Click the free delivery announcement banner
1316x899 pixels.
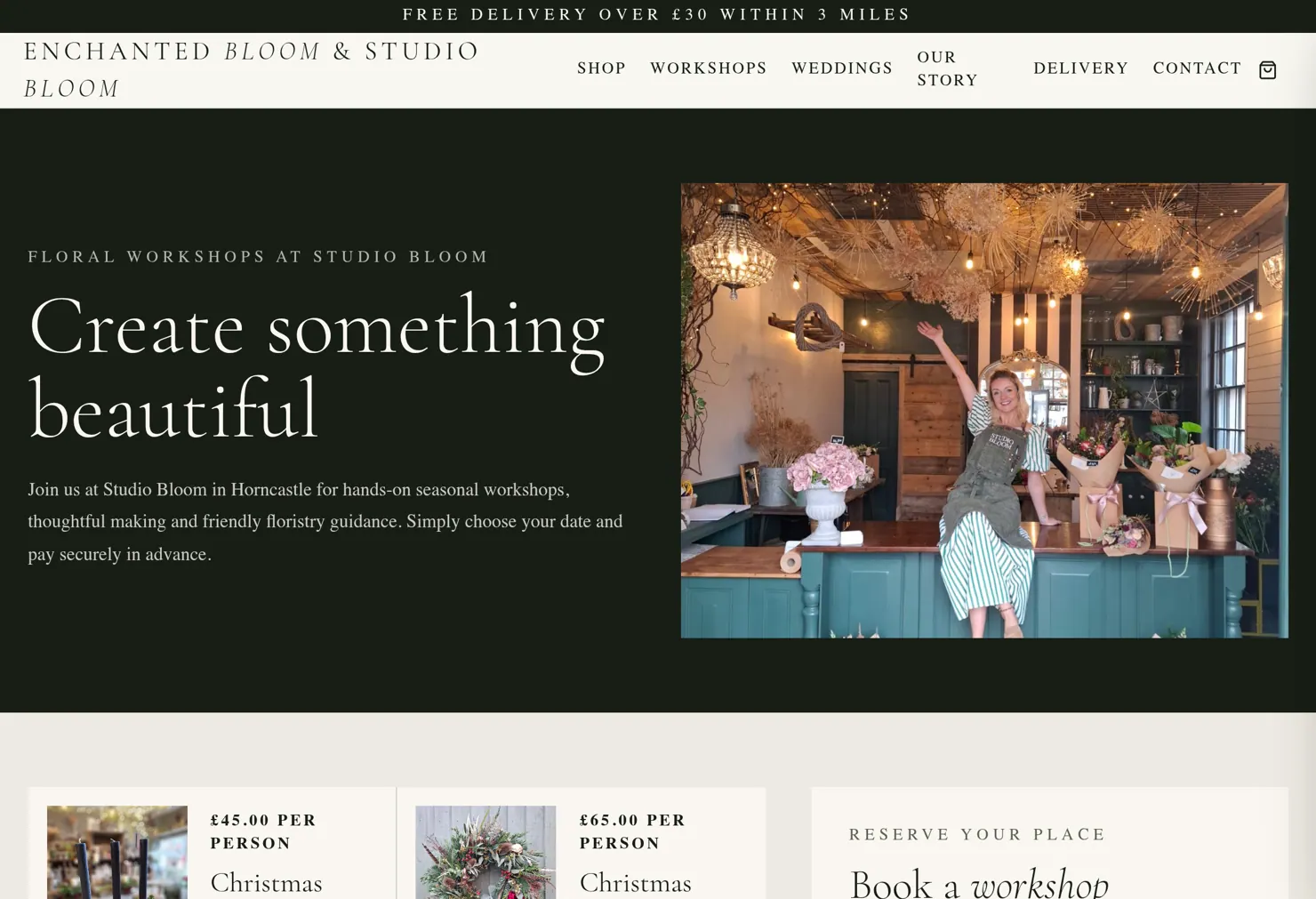click(x=657, y=14)
